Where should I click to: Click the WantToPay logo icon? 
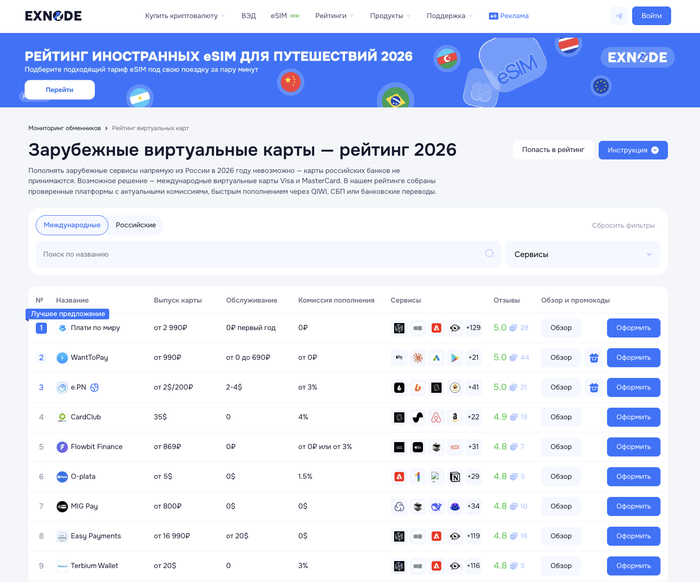point(62,358)
